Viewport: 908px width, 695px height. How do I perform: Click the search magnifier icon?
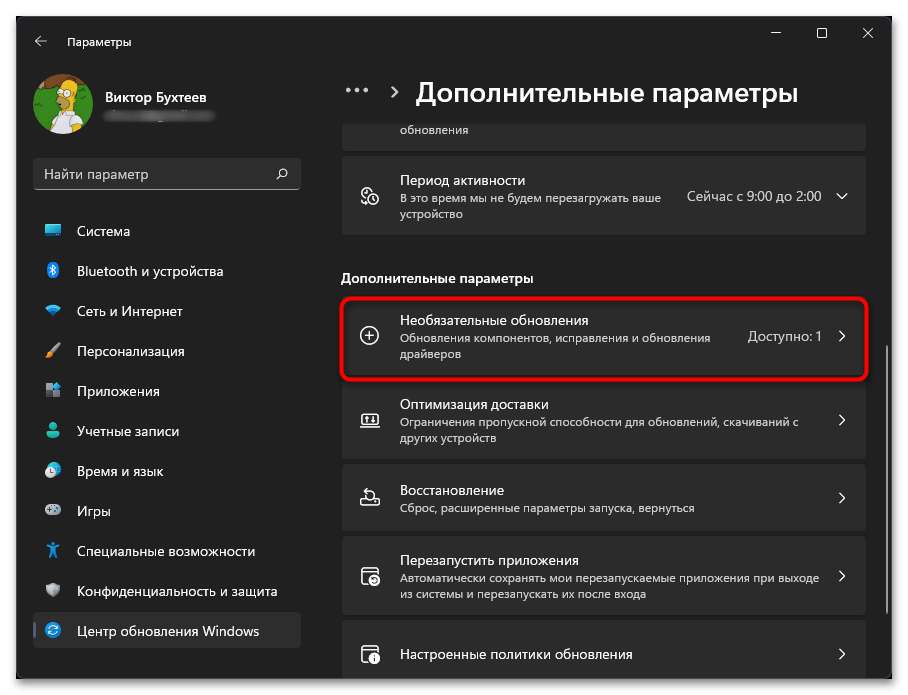(x=282, y=174)
